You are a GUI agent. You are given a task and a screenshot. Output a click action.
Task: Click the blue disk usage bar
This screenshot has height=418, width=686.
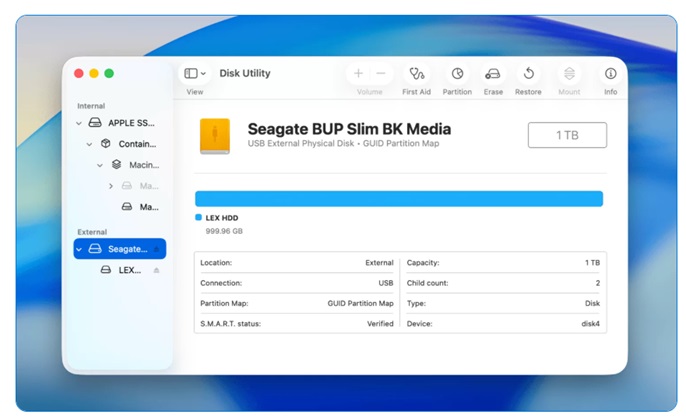(x=399, y=199)
